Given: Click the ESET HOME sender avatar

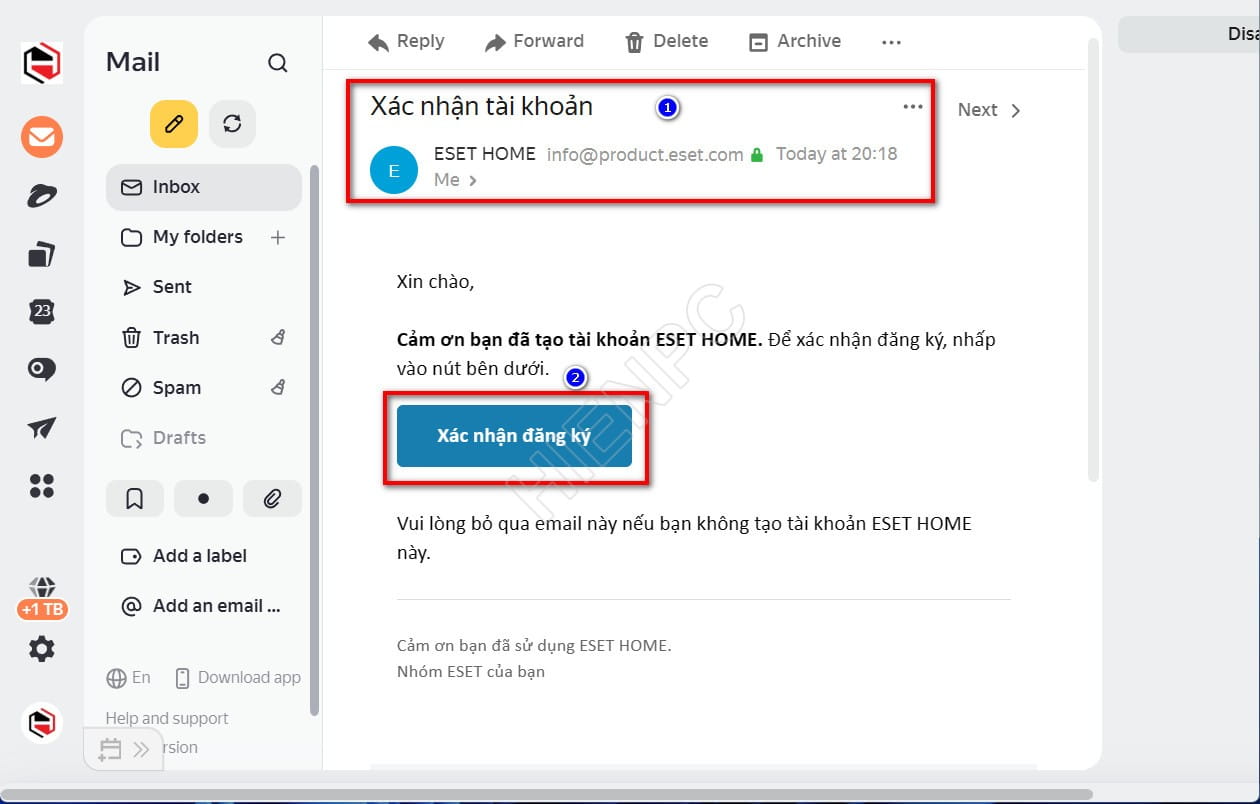Looking at the screenshot, I should click(x=394, y=170).
